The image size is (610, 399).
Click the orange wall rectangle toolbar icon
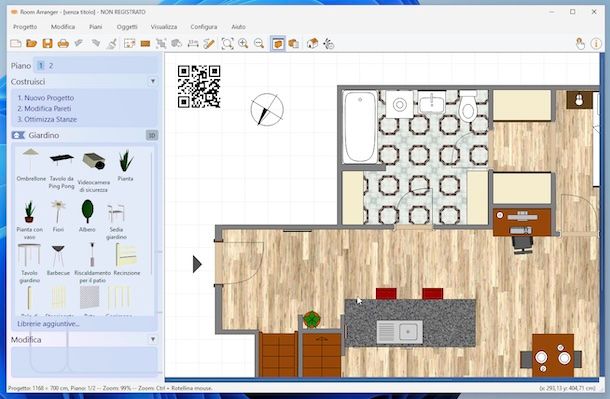pyautogui.click(x=145, y=44)
